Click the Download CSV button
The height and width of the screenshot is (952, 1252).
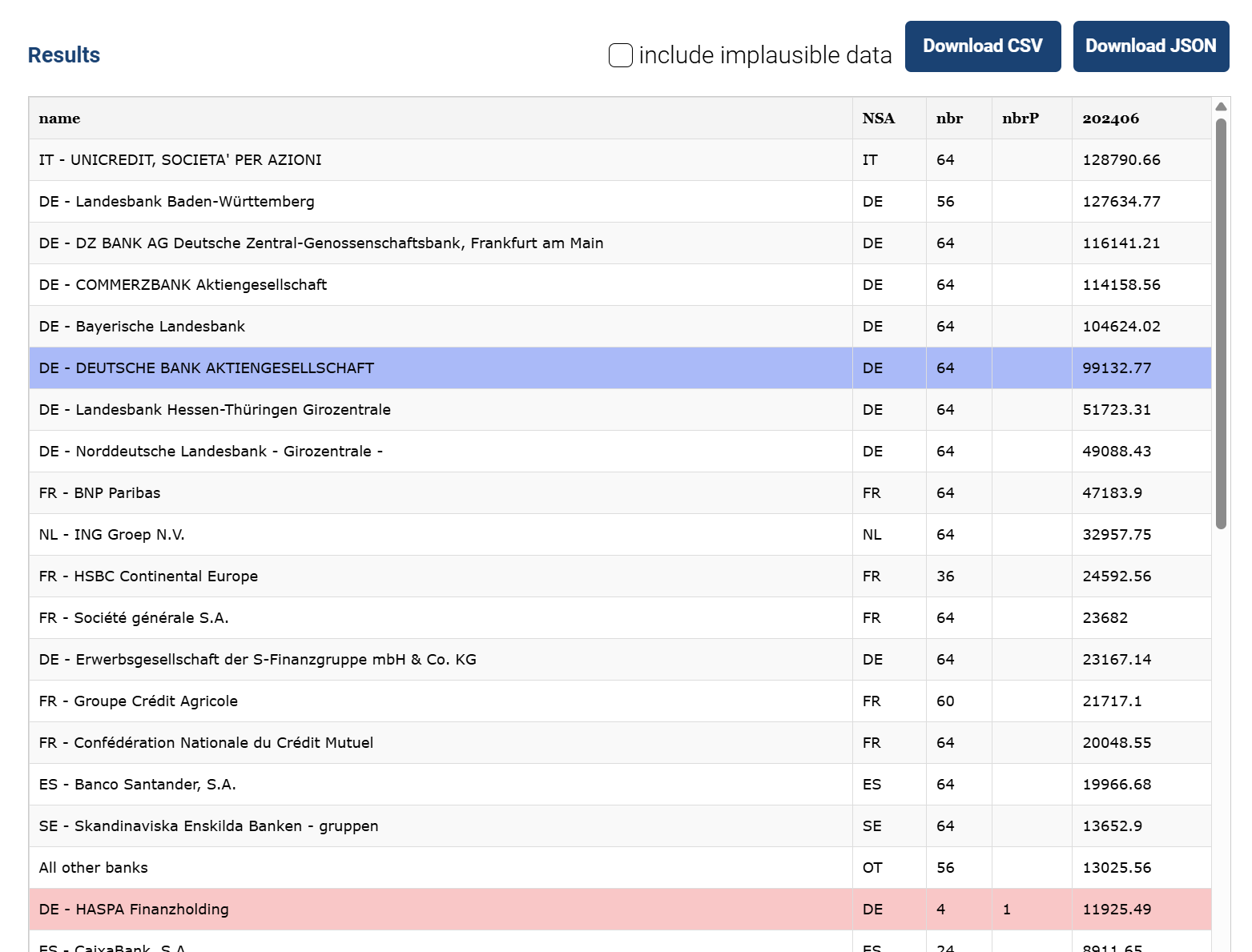[982, 46]
